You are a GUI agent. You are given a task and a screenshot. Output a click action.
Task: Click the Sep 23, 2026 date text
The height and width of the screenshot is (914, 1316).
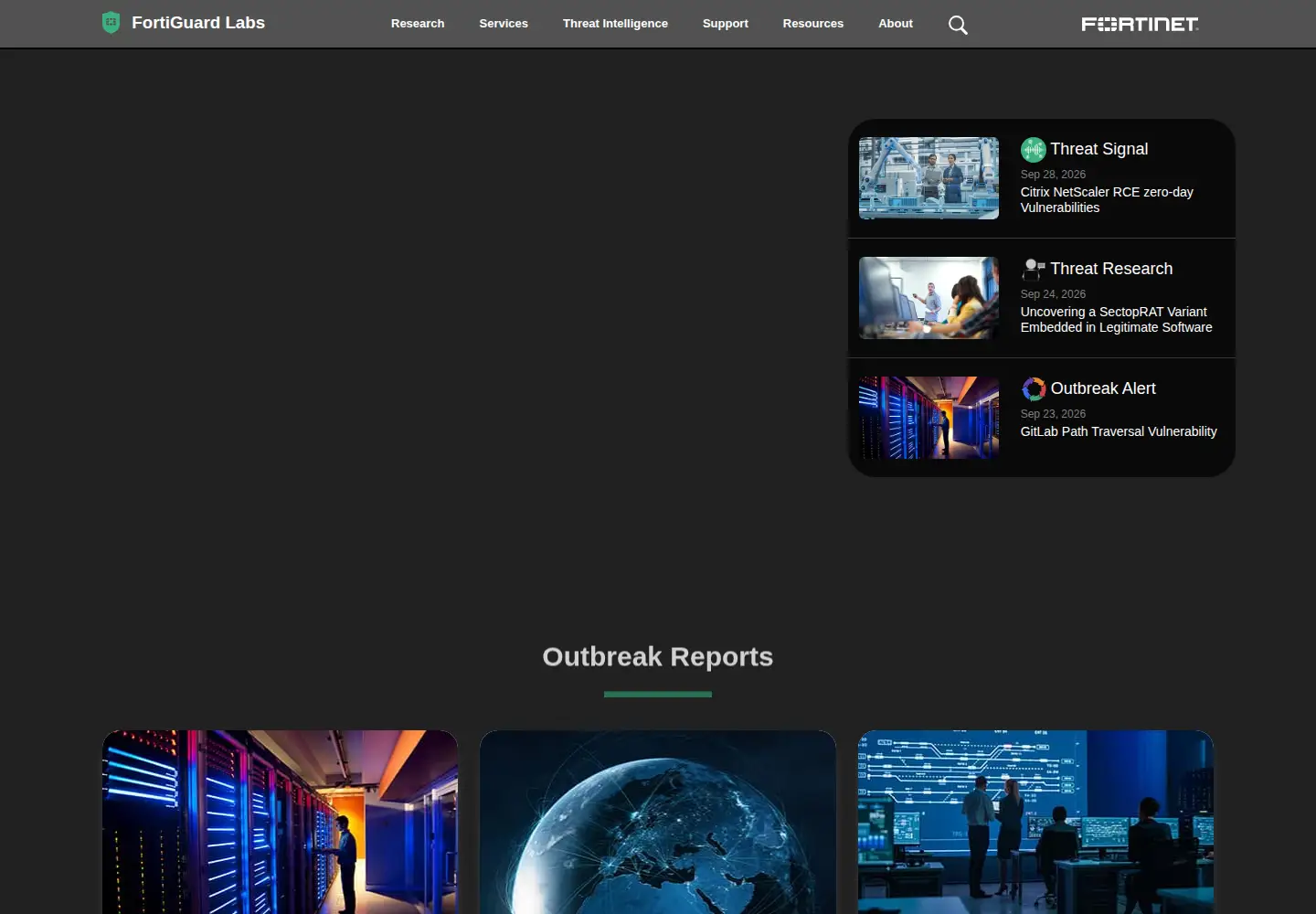point(1053,414)
